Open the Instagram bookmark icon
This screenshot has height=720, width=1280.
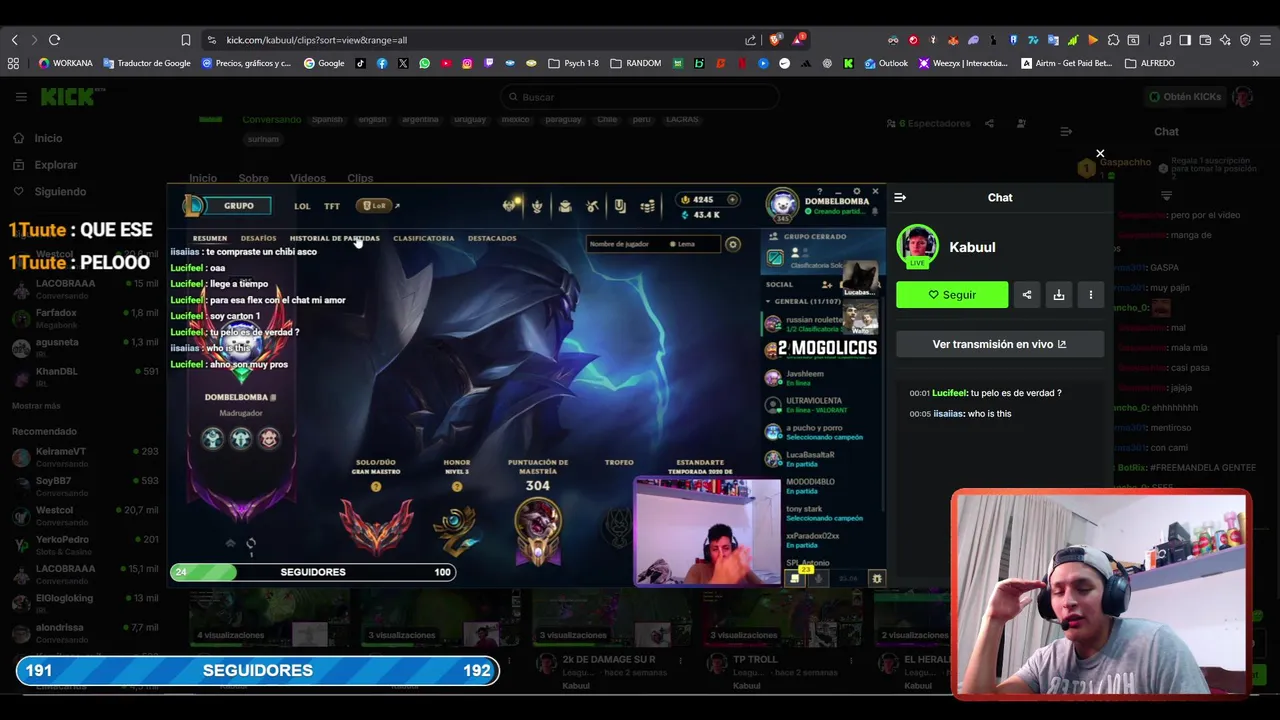(467, 63)
